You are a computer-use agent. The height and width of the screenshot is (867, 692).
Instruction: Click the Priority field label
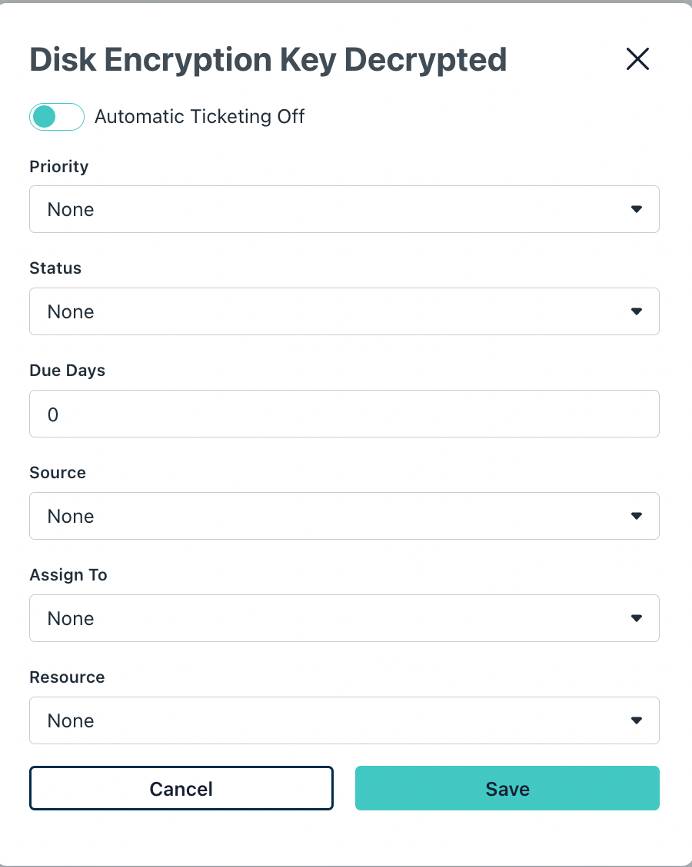click(59, 166)
